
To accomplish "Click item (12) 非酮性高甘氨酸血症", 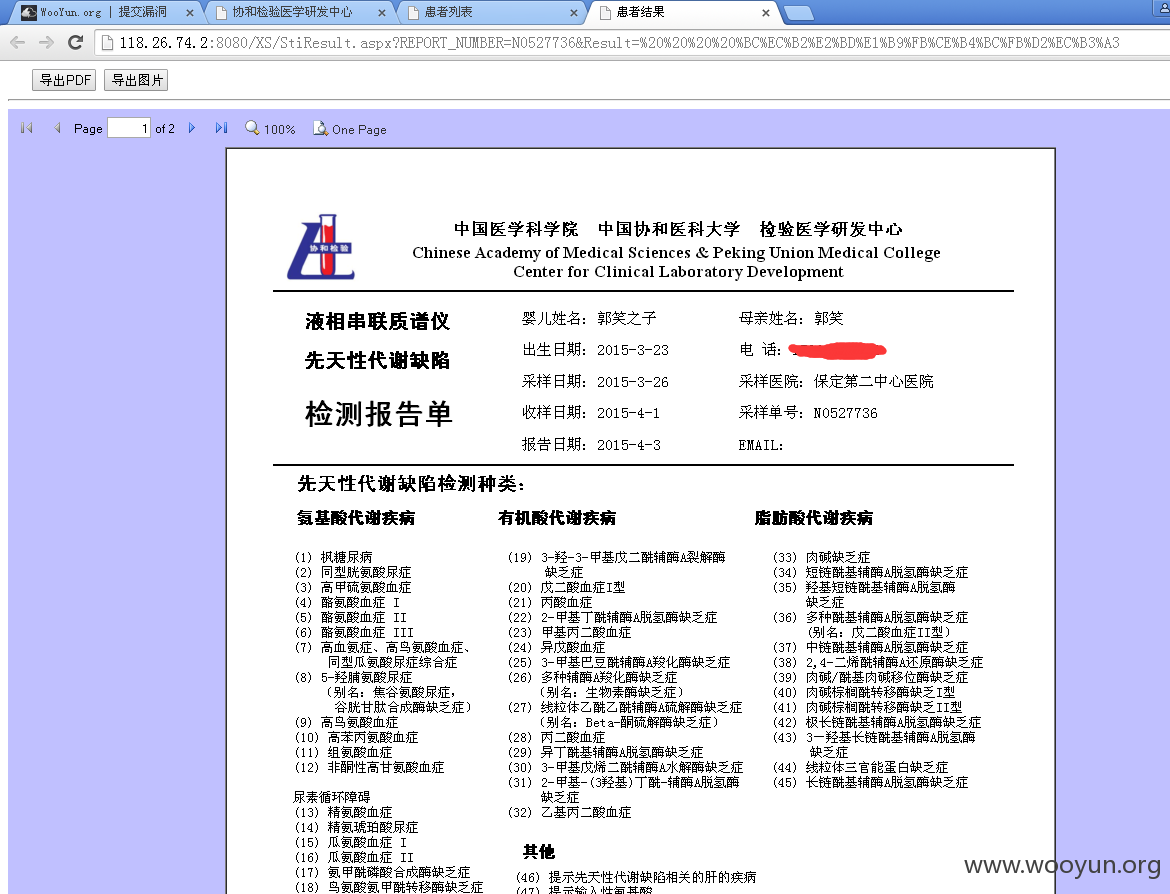I will click(x=369, y=767).
